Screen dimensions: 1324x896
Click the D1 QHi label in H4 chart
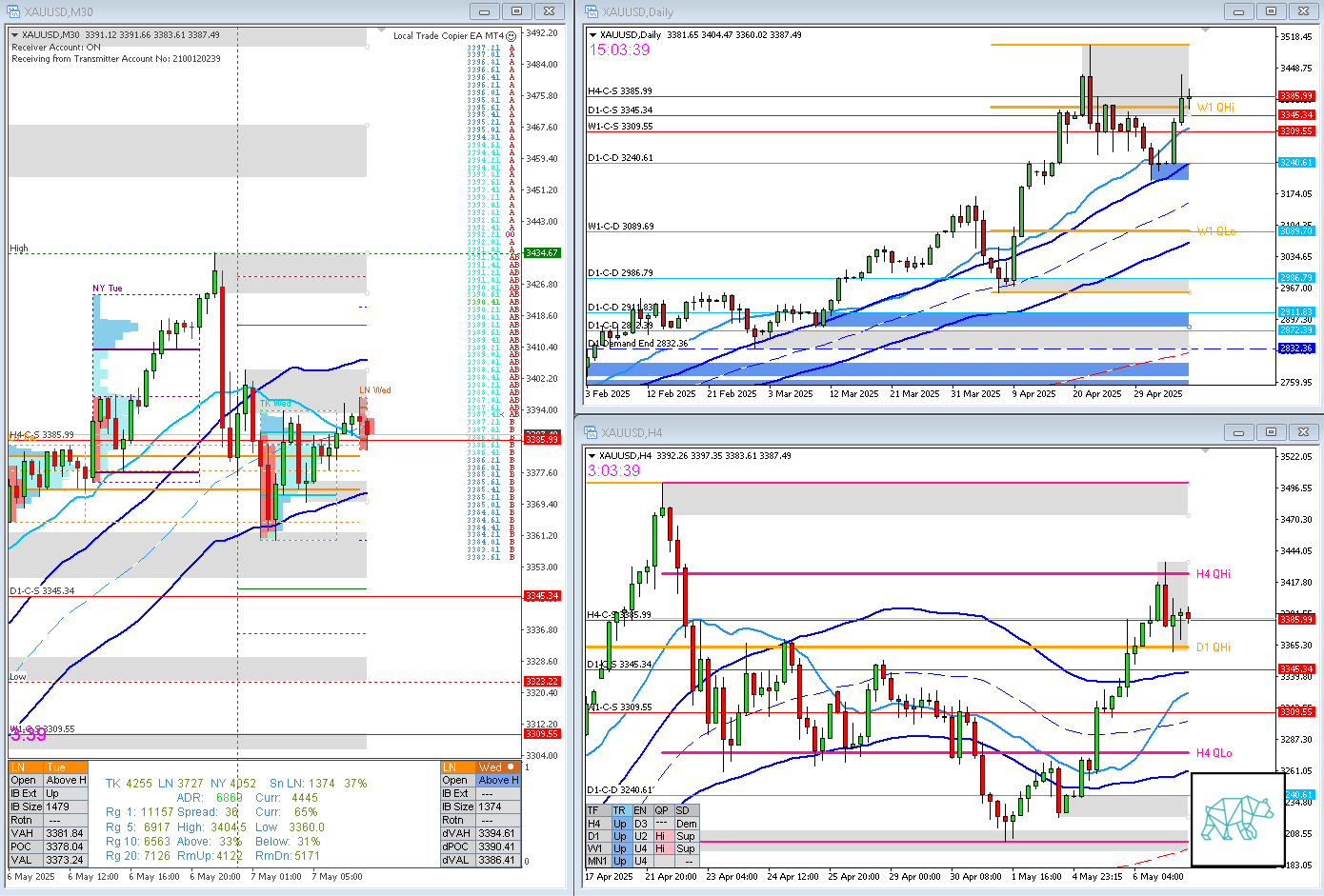[x=1214, y=647]
